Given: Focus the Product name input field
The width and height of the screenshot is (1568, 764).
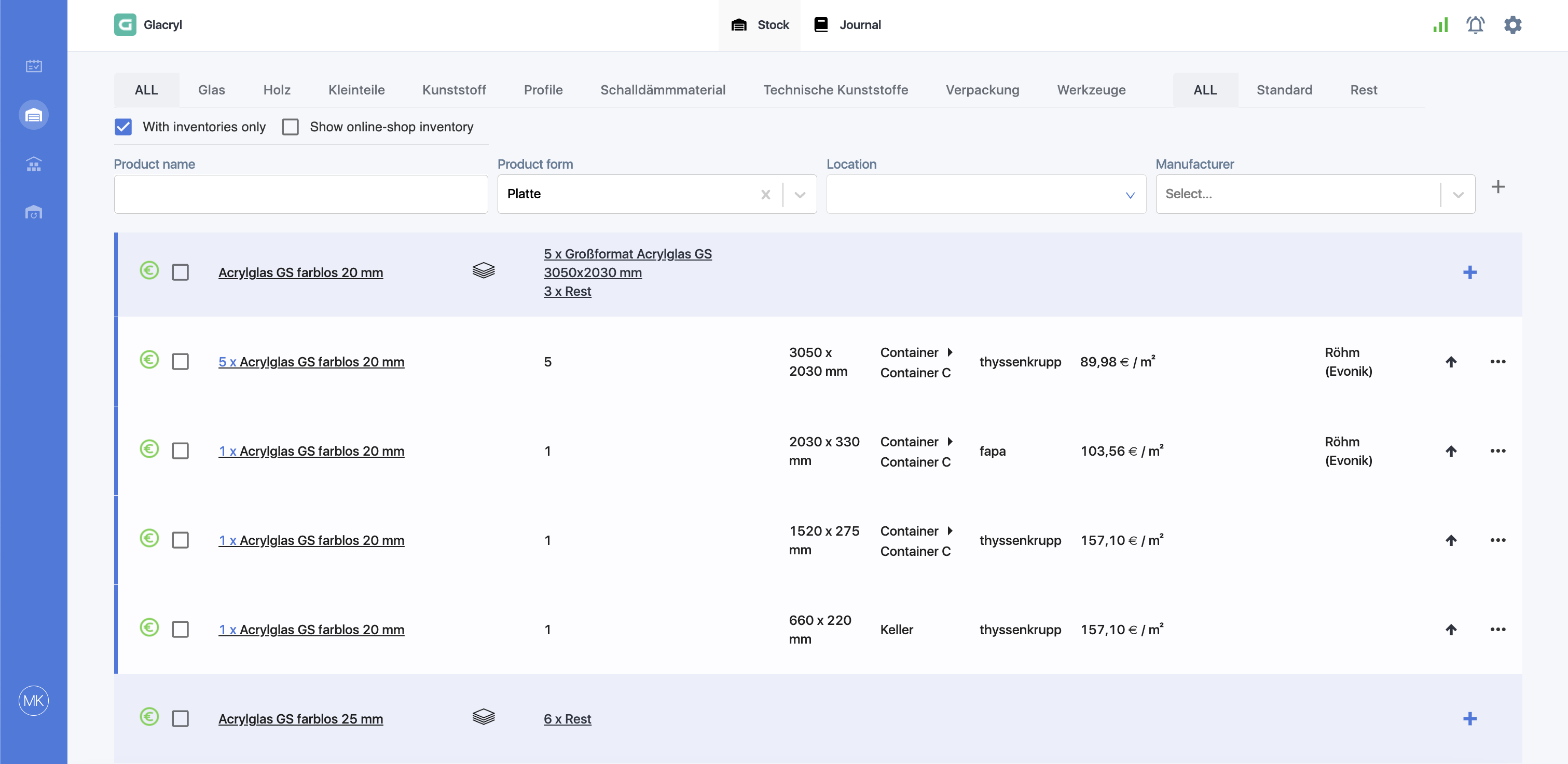Looking at the screenshot, I should 301,194.
